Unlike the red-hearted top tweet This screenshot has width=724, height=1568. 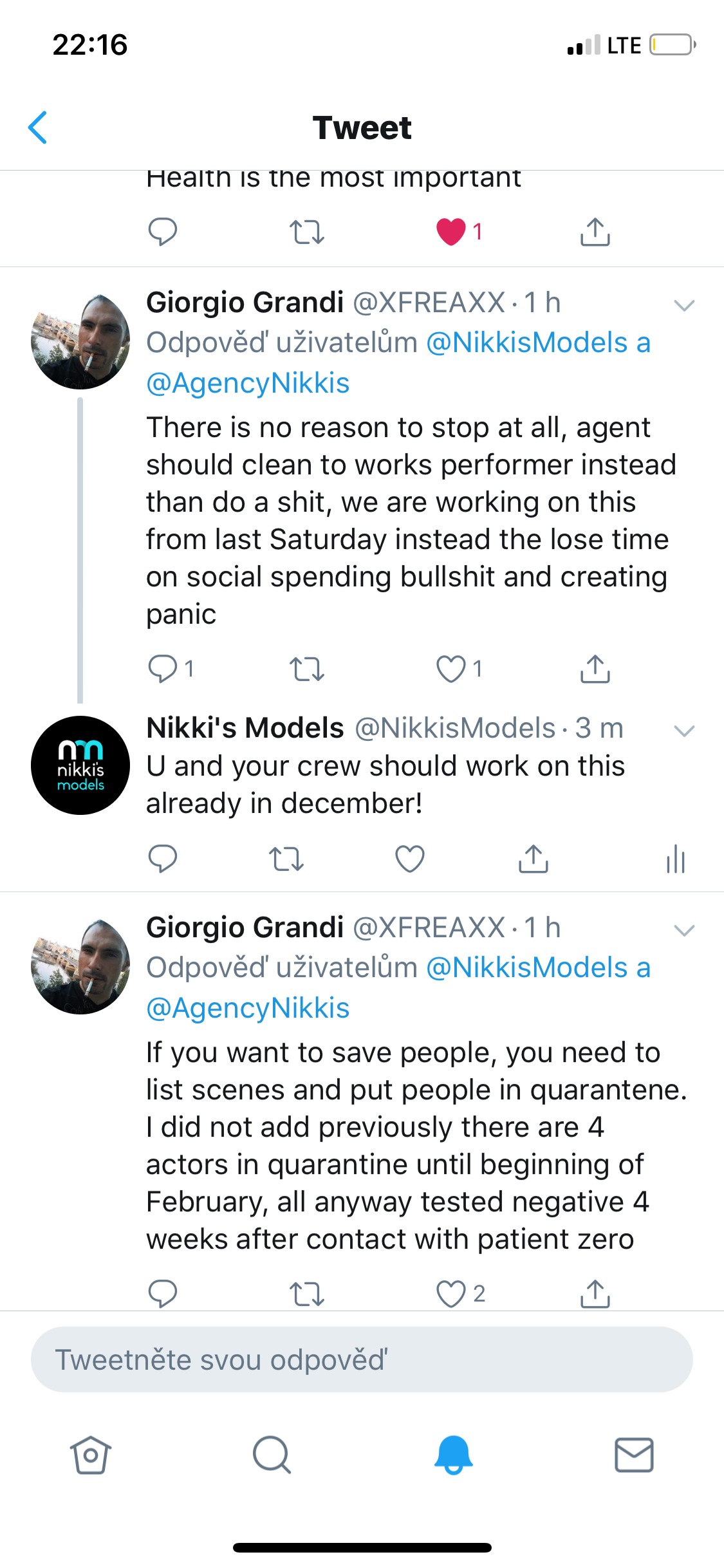[451, 232]
